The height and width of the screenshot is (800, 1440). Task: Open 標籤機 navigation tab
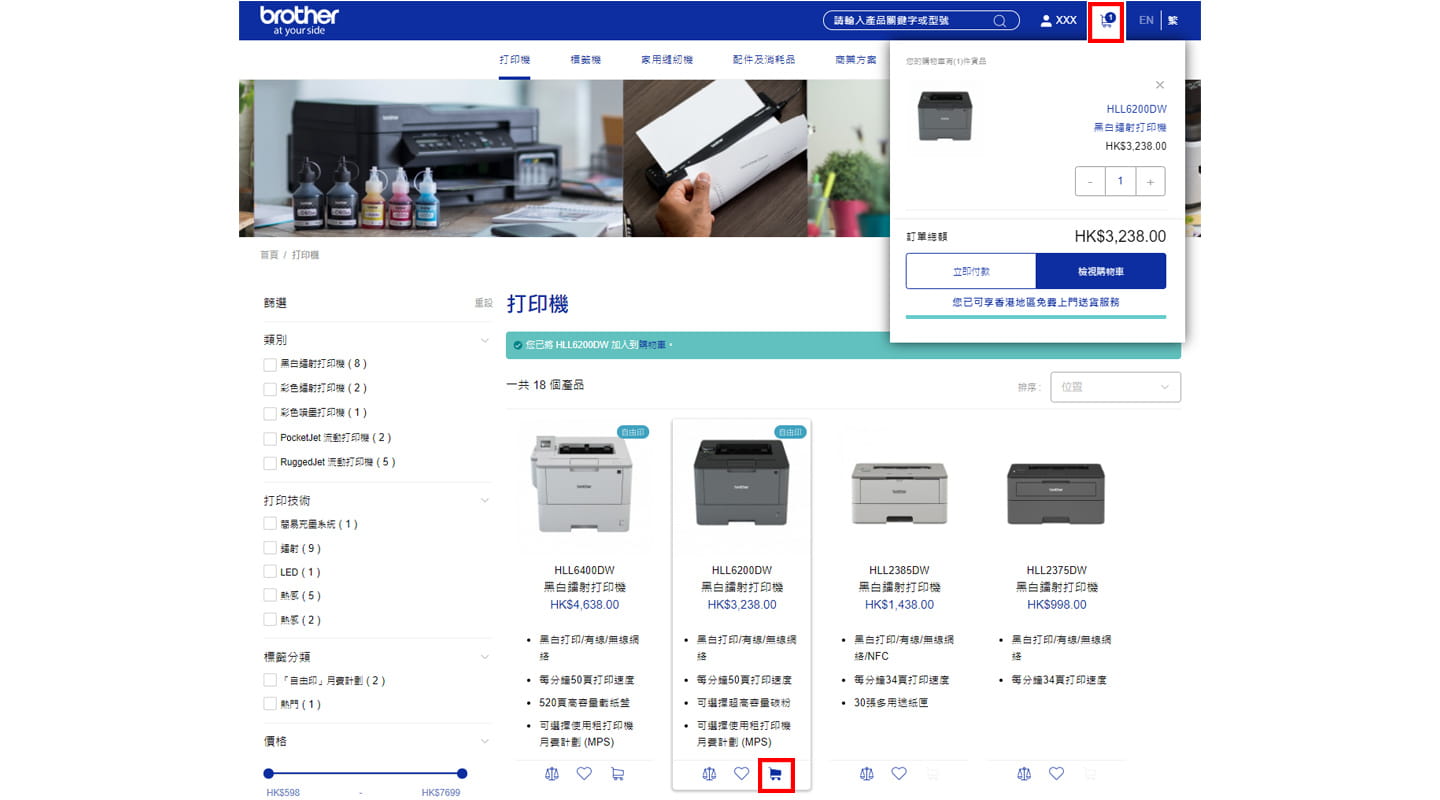[x=585, y=60]
